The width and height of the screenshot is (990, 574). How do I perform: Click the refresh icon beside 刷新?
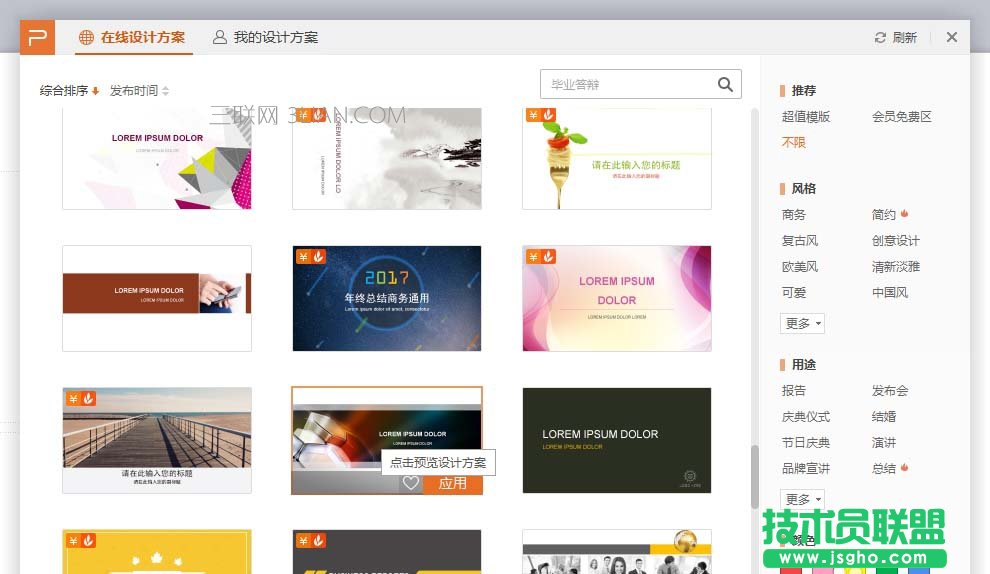(x=880, y=38)
